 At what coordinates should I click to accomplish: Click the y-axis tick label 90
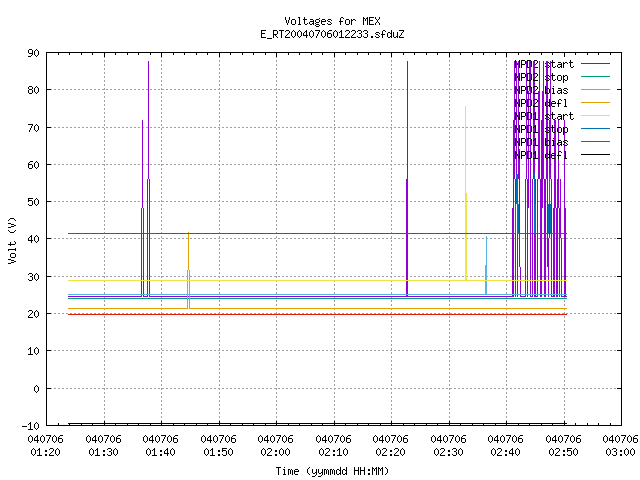pos(33,53)
